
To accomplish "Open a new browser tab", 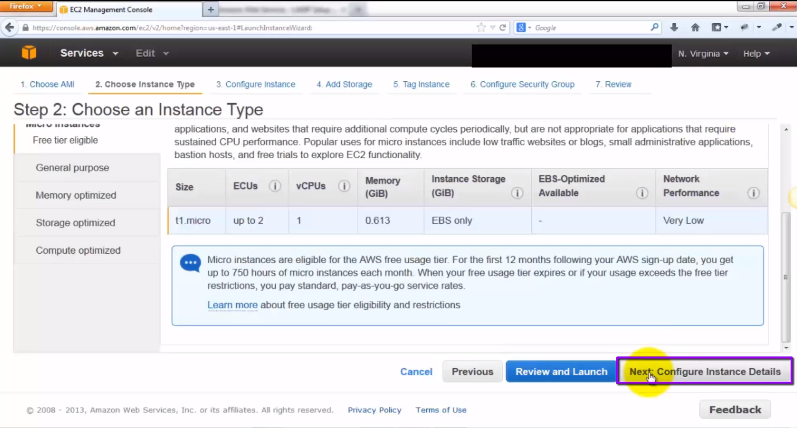I will 210,9.
